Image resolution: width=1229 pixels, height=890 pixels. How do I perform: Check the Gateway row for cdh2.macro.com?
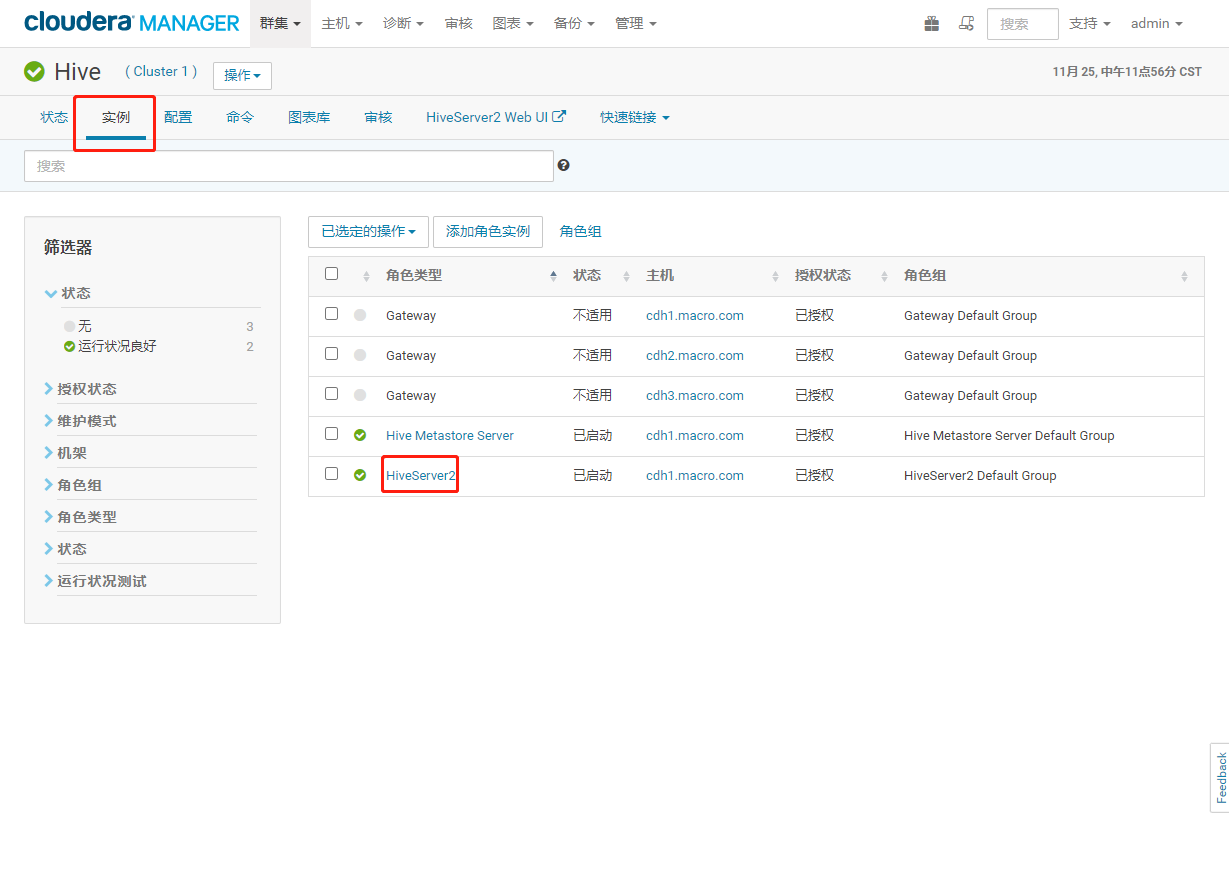point(332,354)
